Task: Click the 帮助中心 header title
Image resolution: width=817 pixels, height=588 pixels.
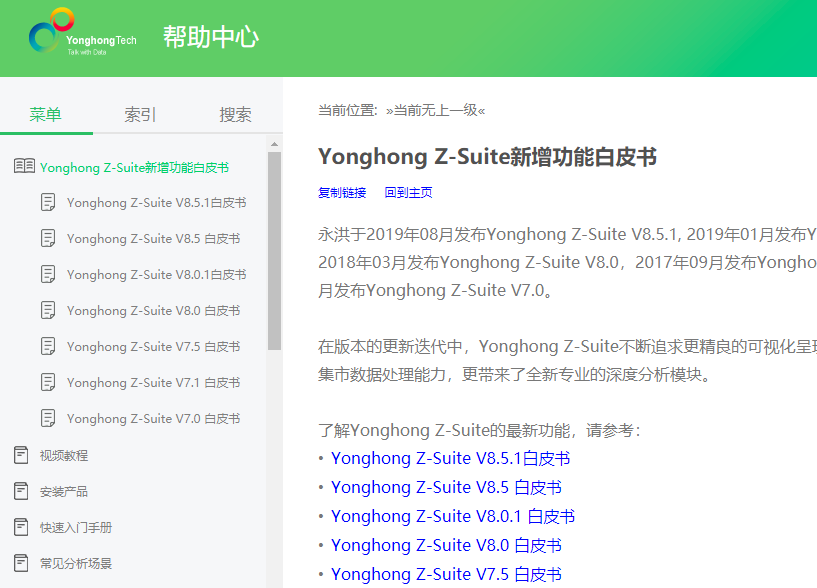Action: coord(211,37)
